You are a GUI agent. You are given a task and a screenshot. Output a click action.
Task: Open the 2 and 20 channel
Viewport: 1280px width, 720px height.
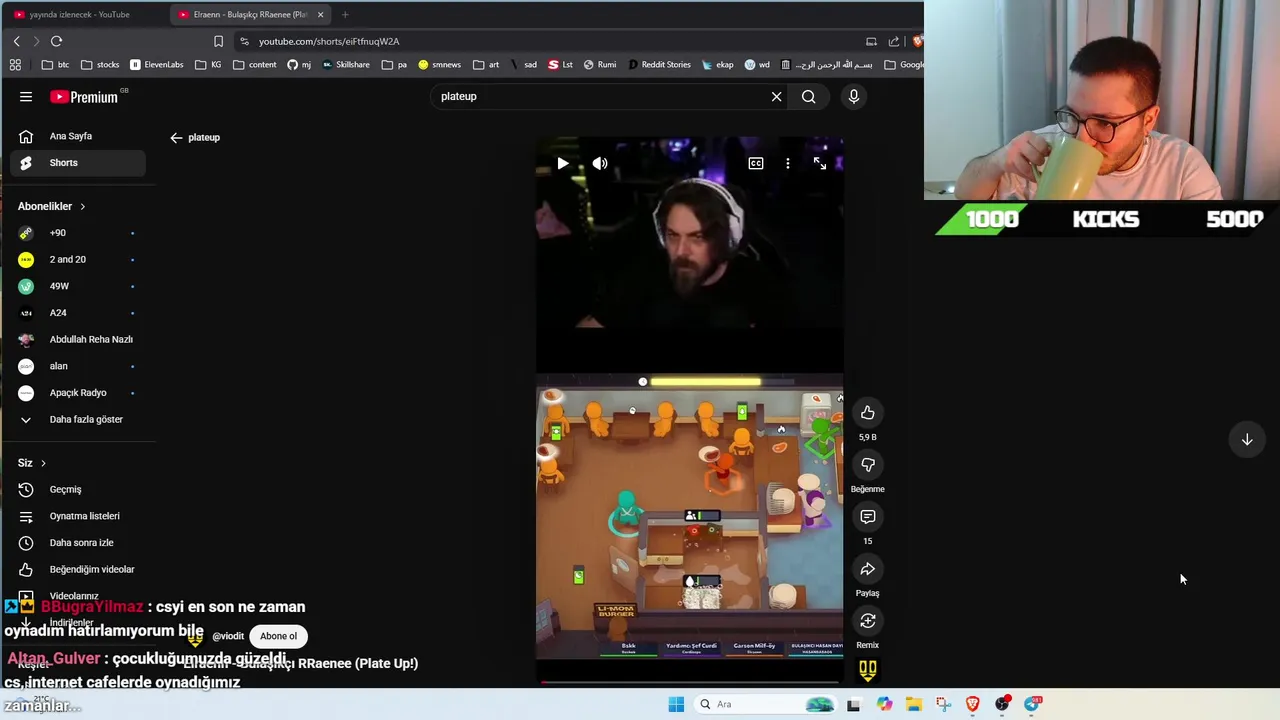78,260
